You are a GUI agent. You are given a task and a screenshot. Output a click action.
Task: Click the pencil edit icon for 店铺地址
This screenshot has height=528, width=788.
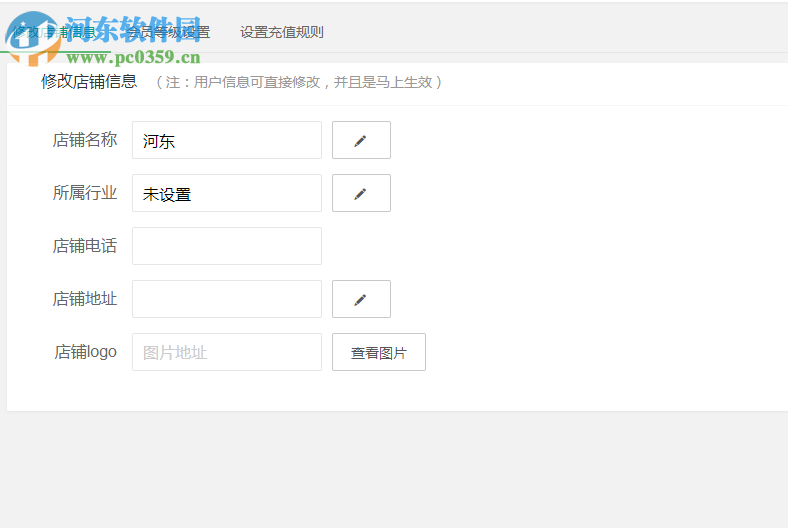pos(361,299)
